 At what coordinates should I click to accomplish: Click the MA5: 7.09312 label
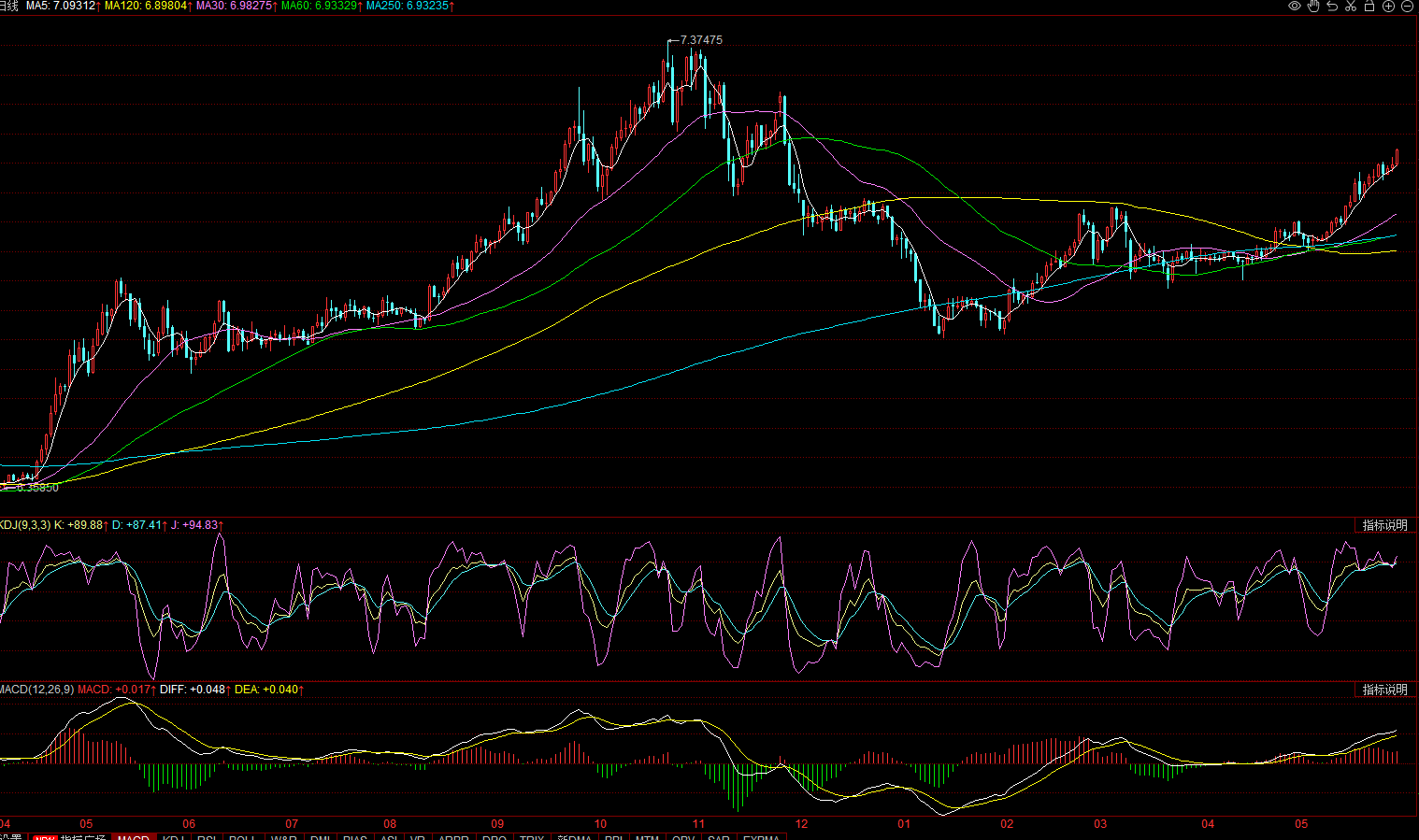63,6
